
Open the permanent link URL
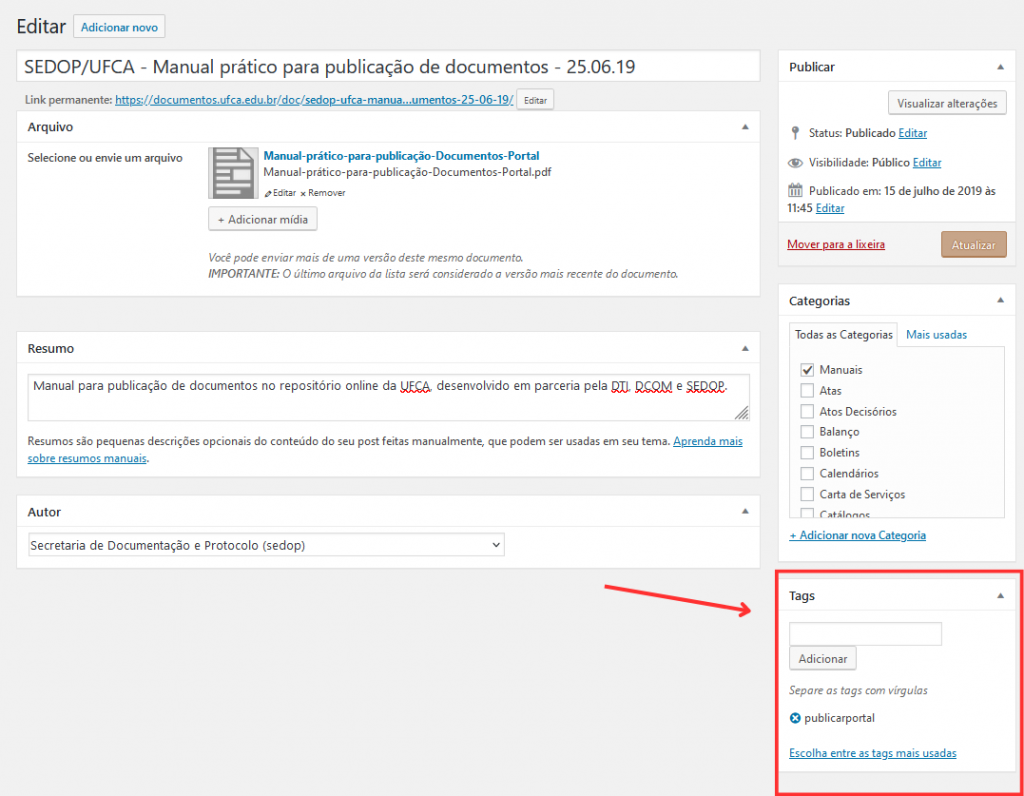click(314, 100)
